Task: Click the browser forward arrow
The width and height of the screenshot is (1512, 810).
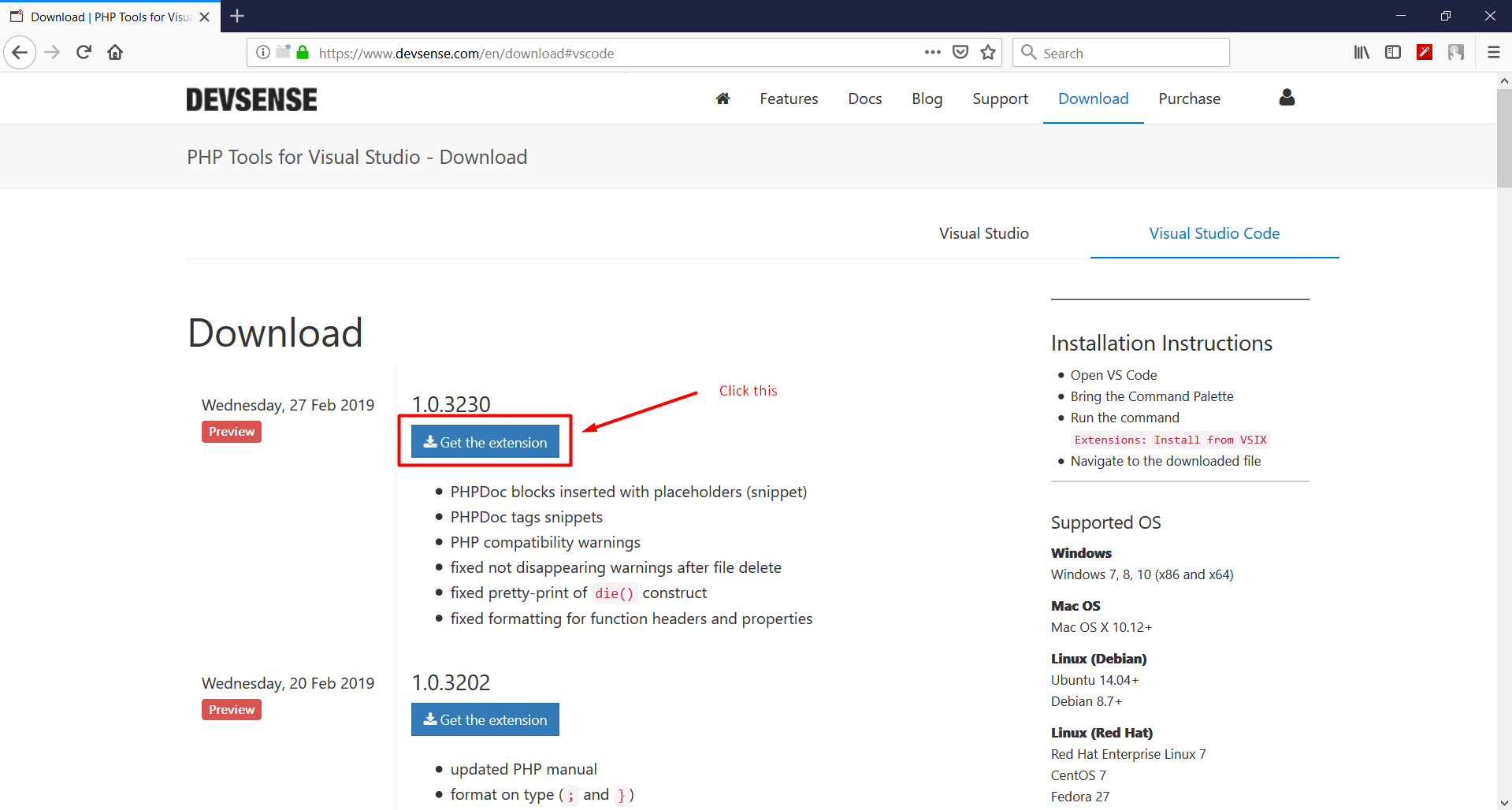Action: (52, 53)
